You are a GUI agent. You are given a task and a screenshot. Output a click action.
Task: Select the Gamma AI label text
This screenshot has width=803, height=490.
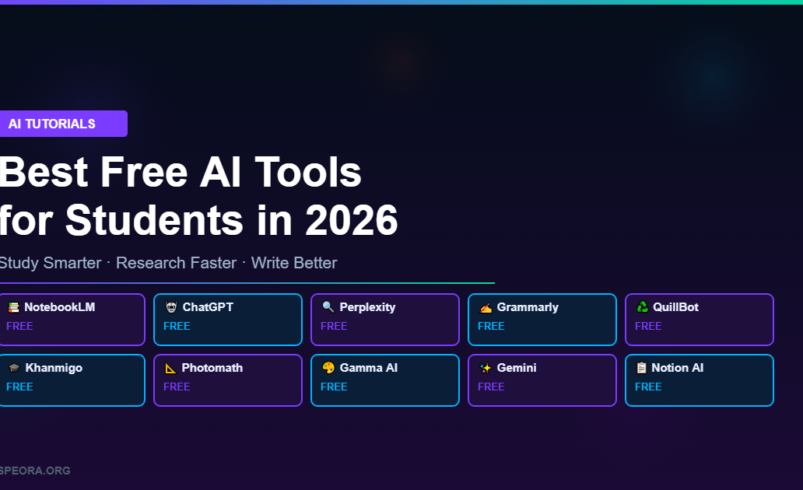click(369, 368)
